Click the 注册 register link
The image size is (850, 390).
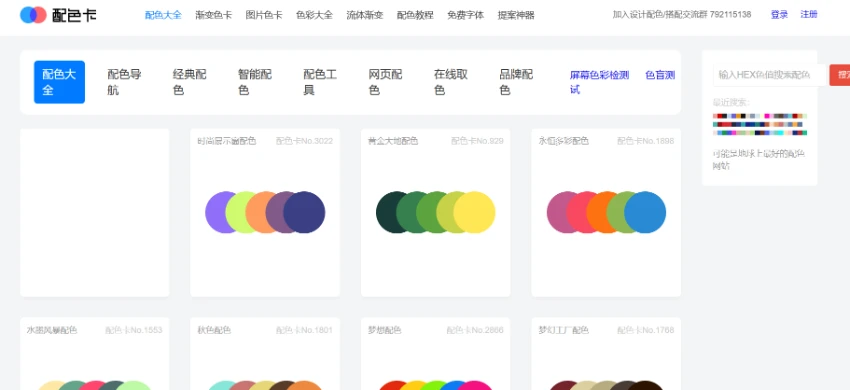[x=809, y=15]
